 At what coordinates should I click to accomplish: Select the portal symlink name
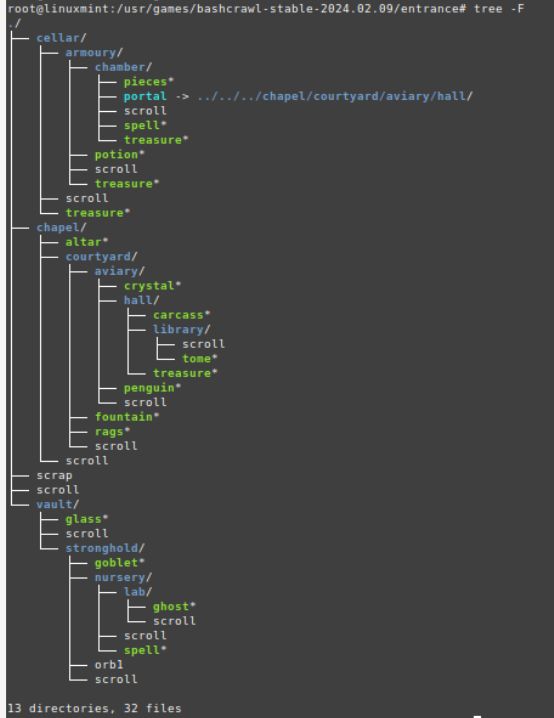click(145, 96)
